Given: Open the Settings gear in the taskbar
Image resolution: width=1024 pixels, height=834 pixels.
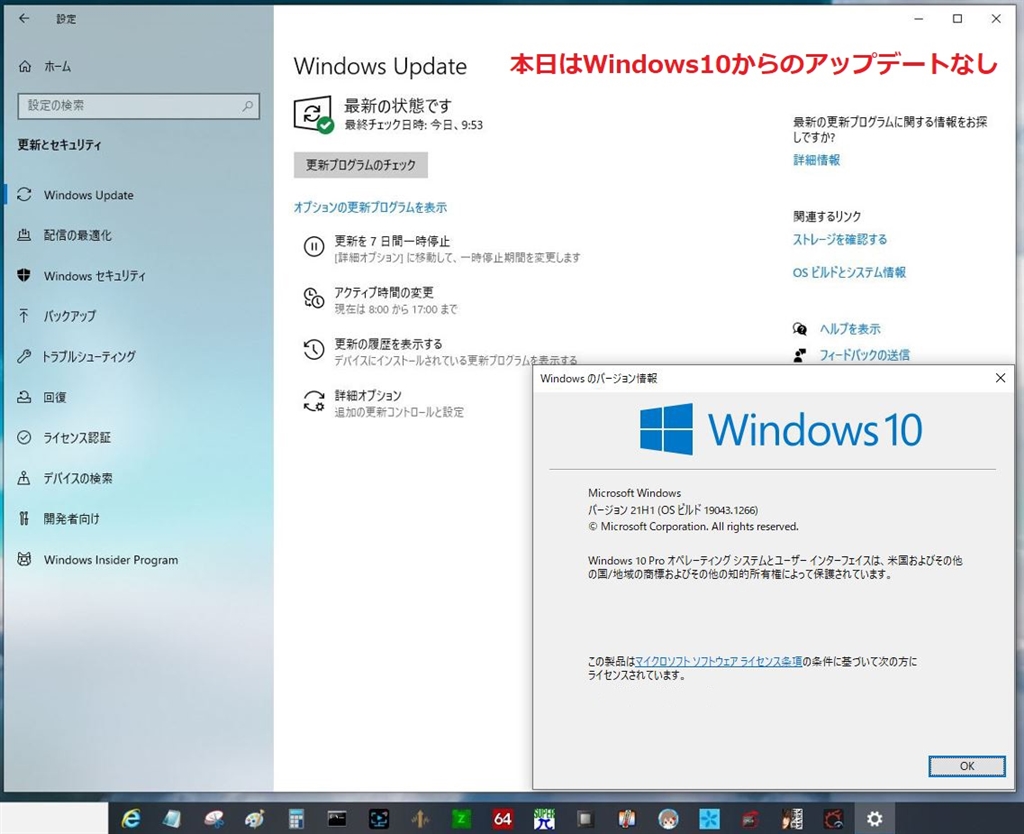Looking at the screenshot, I should (874, 818).
